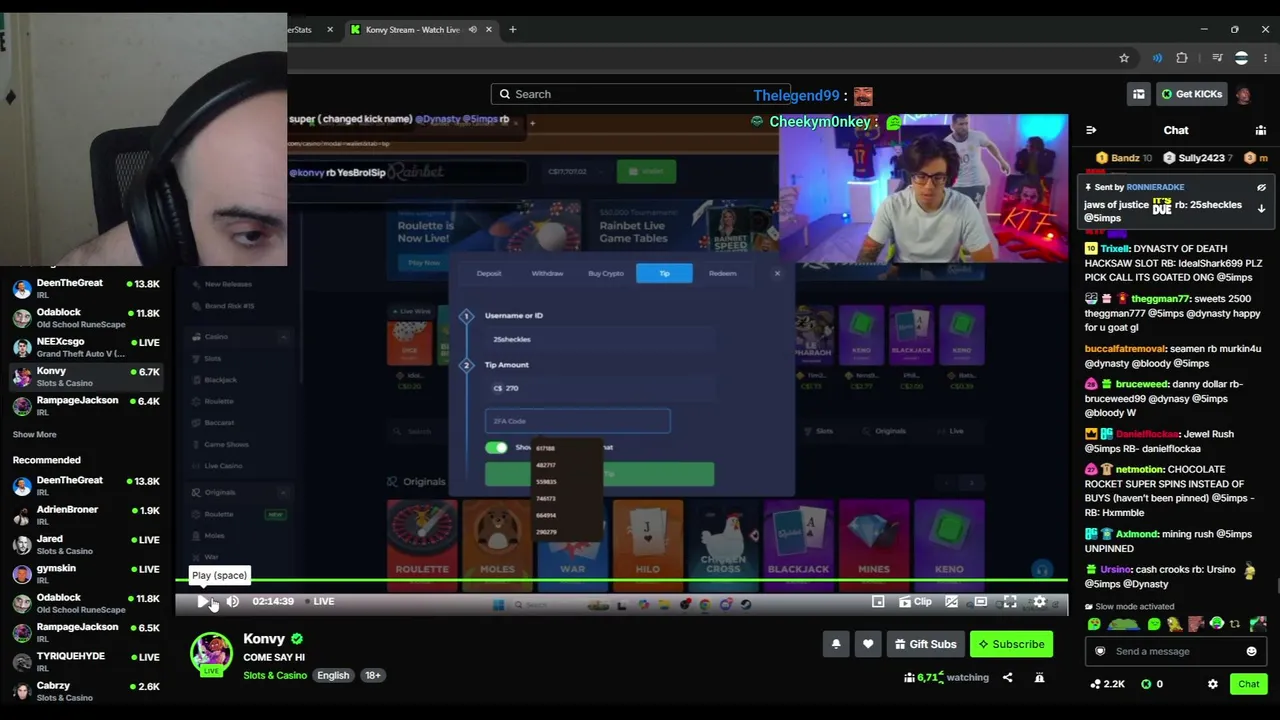Viewport: 1280px width, 720px height.
Task: Open TYRIQUEHYDE recommended channel
Action: (86, 661)
